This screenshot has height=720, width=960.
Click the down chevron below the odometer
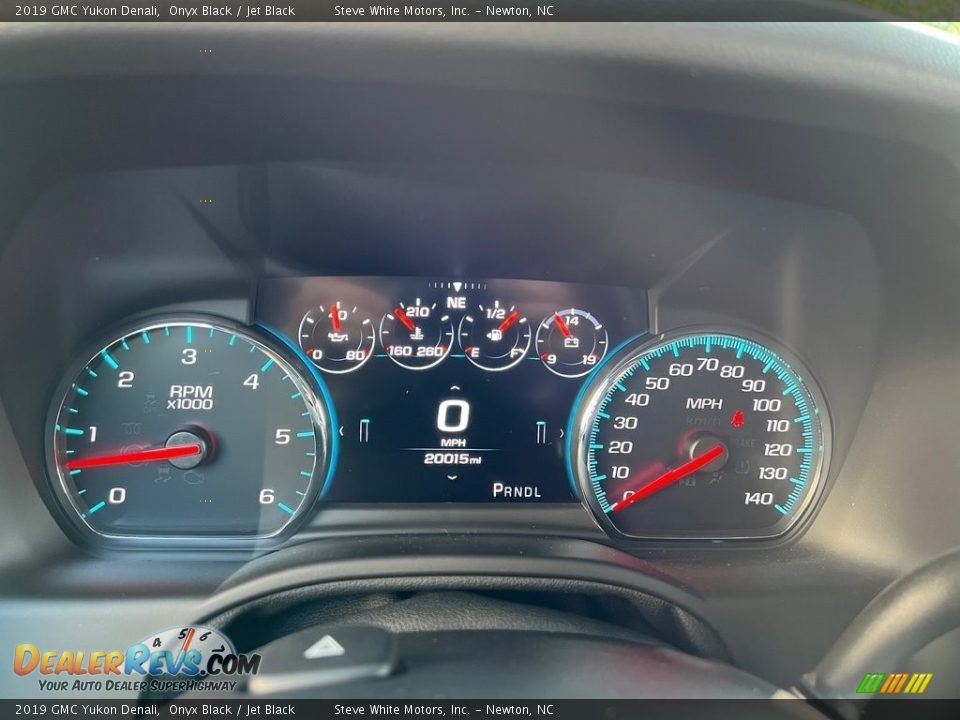coord(452,477)
